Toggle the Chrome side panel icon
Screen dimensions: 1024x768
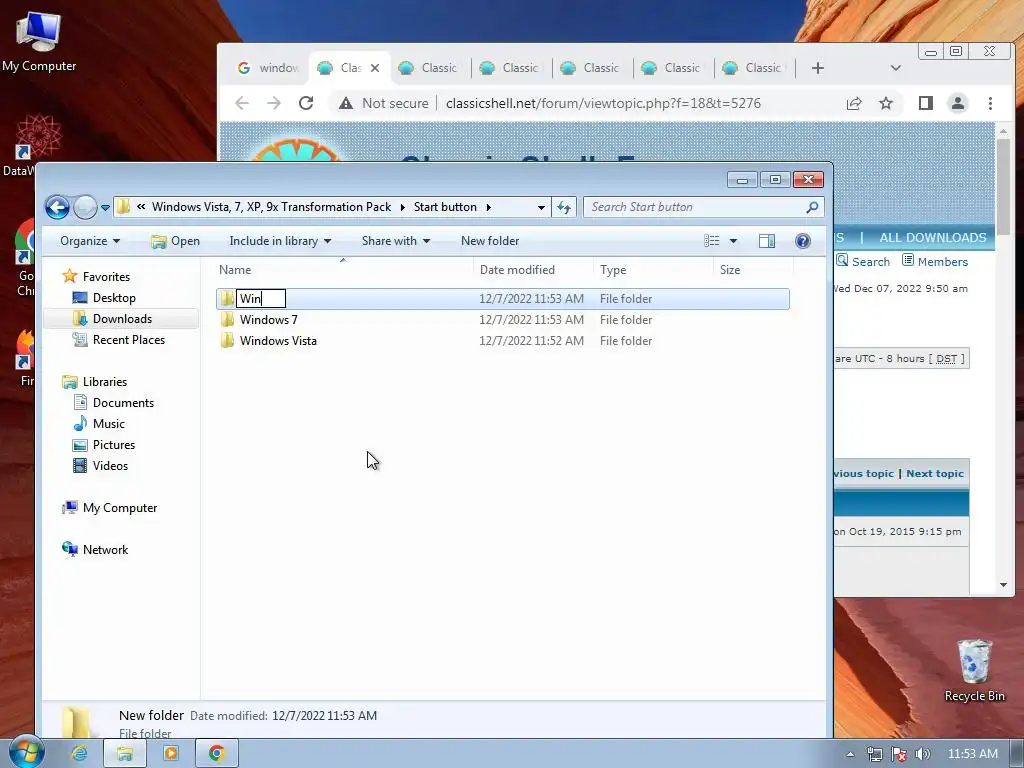pos(925,103)
